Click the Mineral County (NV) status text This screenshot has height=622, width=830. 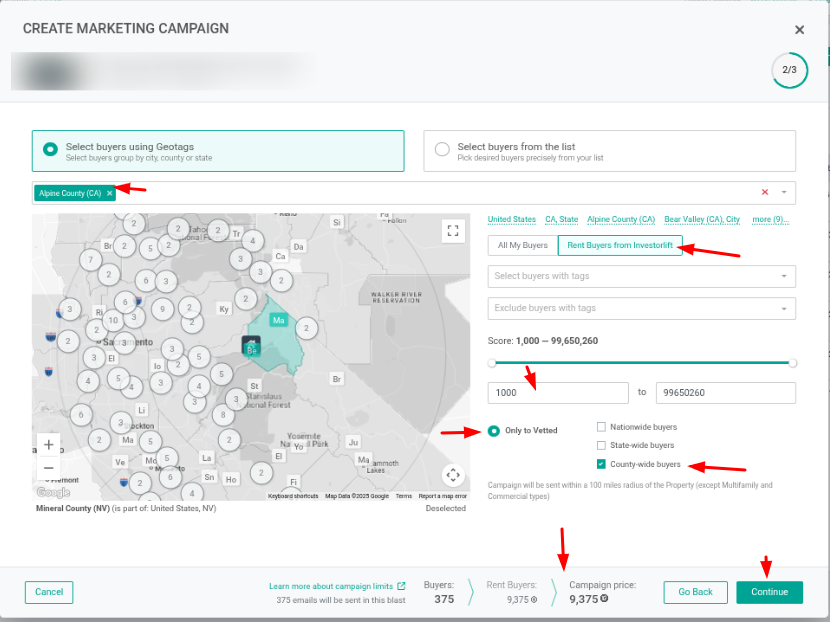point(126,508)
